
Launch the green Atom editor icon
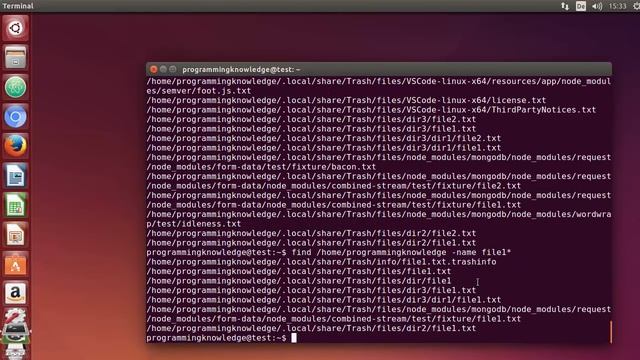(x=16, y=87)
